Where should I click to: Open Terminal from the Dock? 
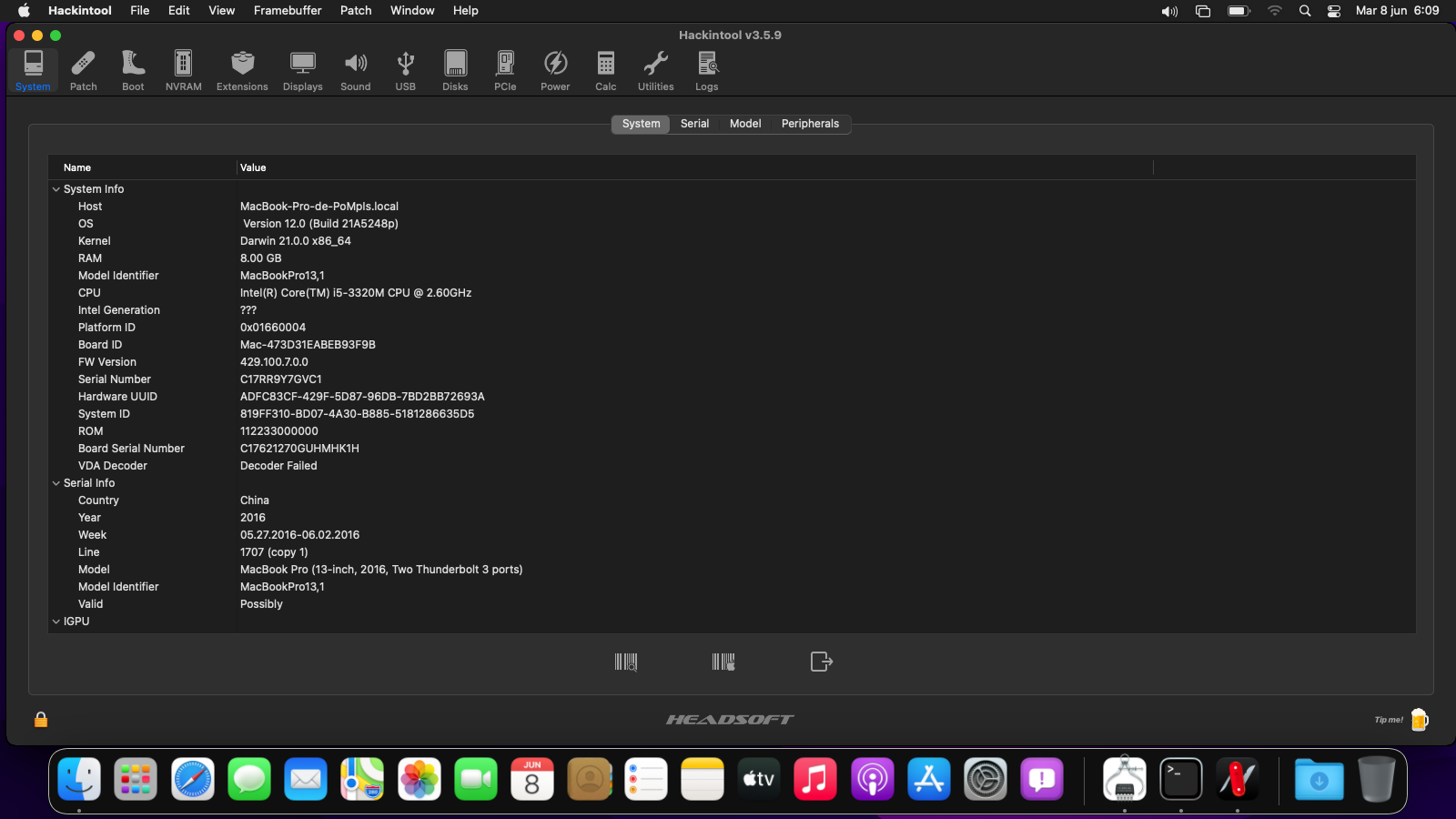click(1181, 779)
